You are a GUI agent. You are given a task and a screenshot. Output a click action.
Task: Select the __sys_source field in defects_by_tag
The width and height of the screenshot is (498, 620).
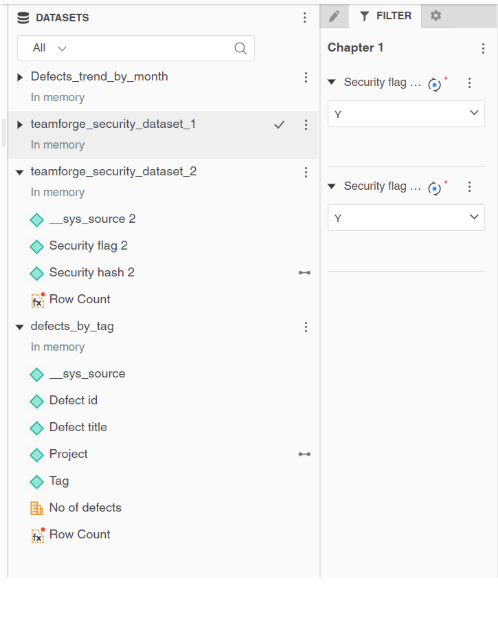(87, 374)
